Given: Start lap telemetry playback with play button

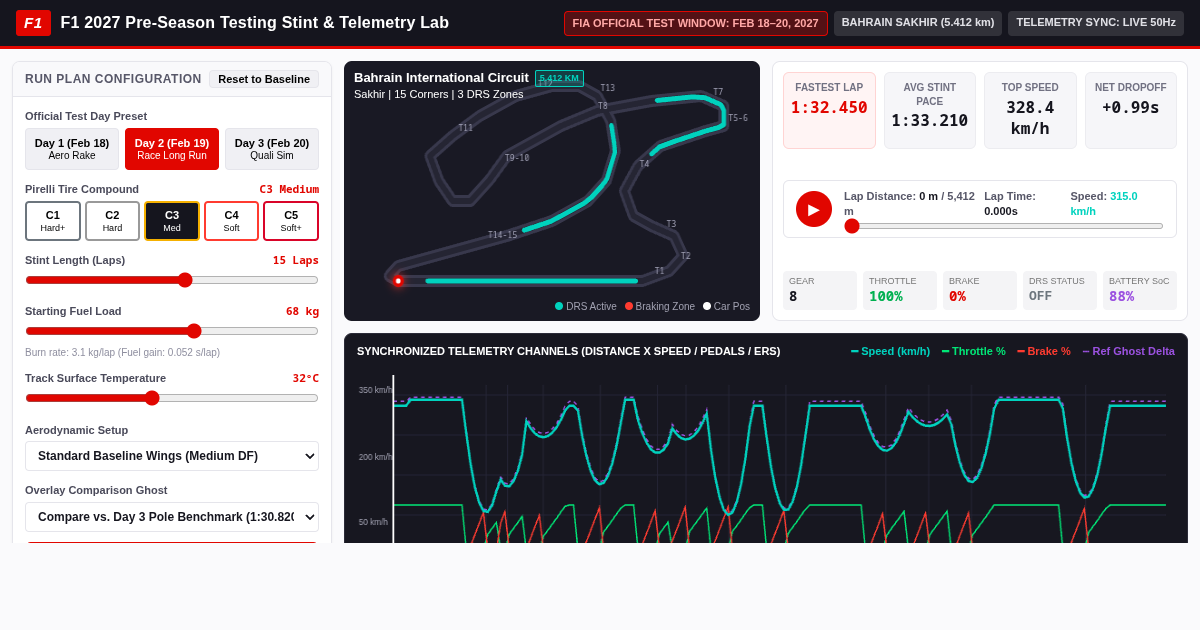Looking at the screenshot, I should pyautogui.click(x=814, y=209).
